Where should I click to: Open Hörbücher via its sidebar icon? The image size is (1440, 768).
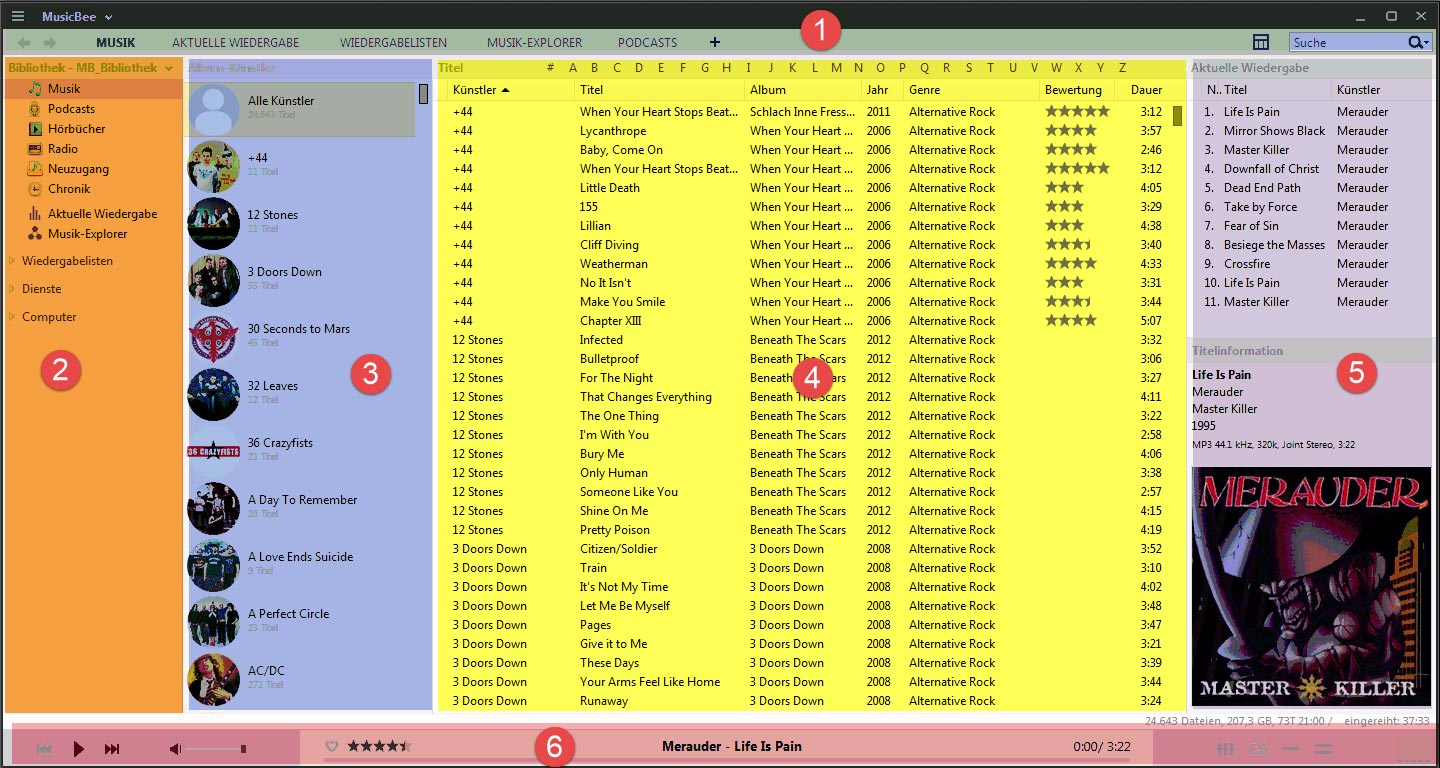pyautogui.click(x=35, y=129)
